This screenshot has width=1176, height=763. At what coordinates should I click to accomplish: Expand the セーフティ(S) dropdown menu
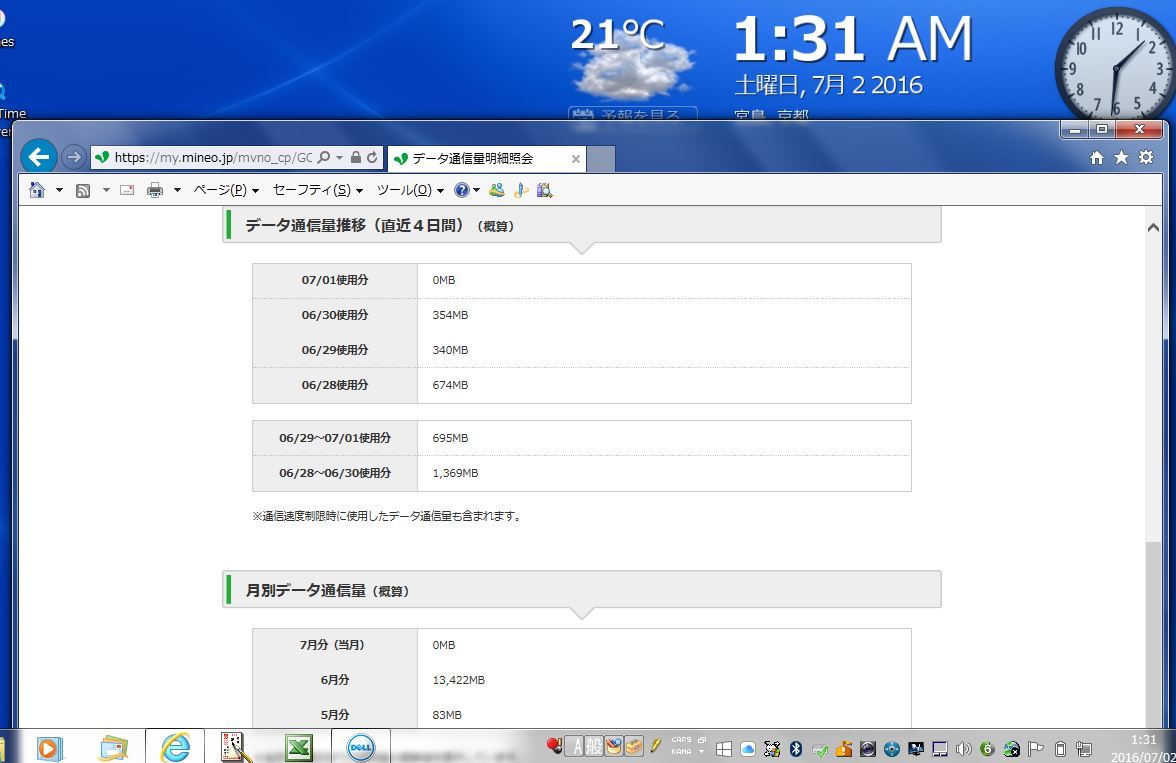click(x=317, y=190)
